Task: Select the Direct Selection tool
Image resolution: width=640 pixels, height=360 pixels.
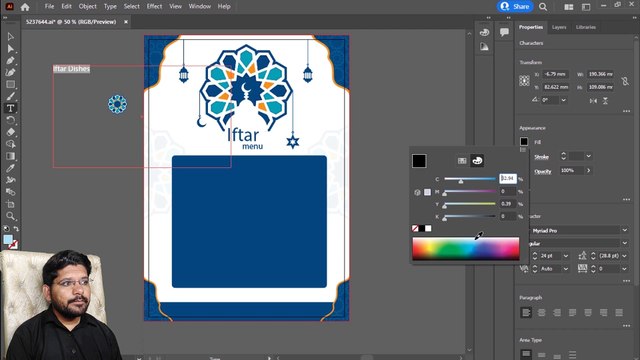Action: point(11,49)
